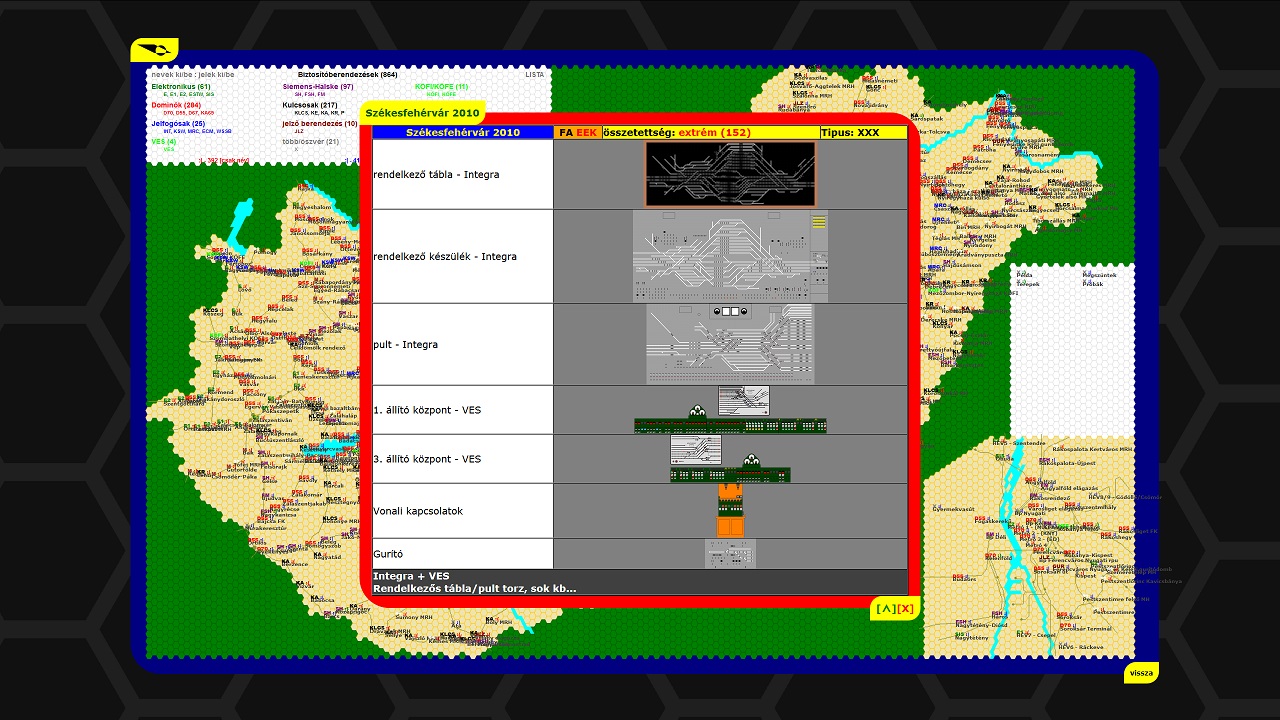Click the Székesfehérvár 2010 yellow tab
This screenshot has width=1280, height=720.
point(422,113)
